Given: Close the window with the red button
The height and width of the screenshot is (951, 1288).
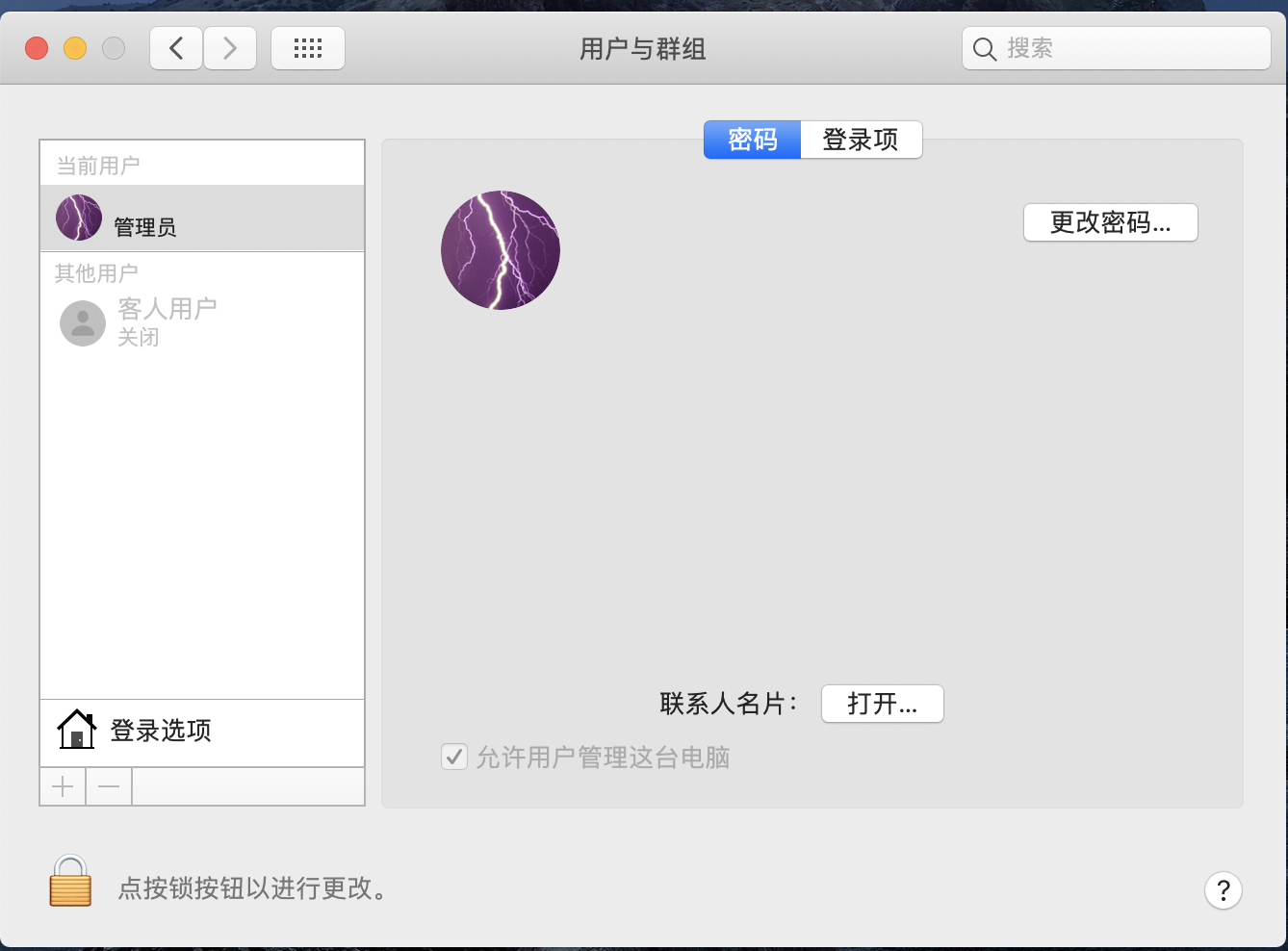Looking at the screenshot, I should [x=37, y=48].
